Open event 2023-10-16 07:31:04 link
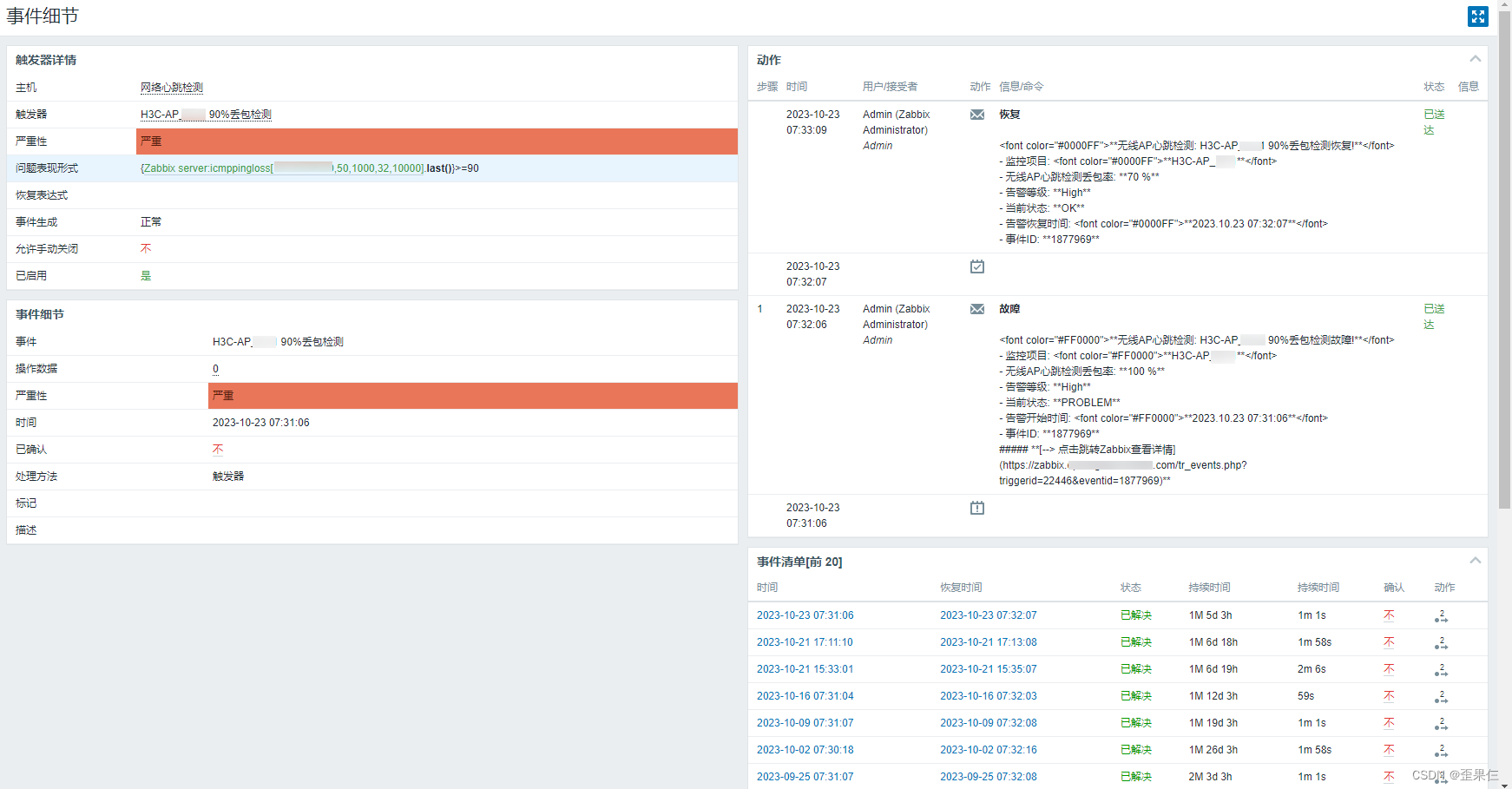The image size is (1512, 789). point(805,696)
